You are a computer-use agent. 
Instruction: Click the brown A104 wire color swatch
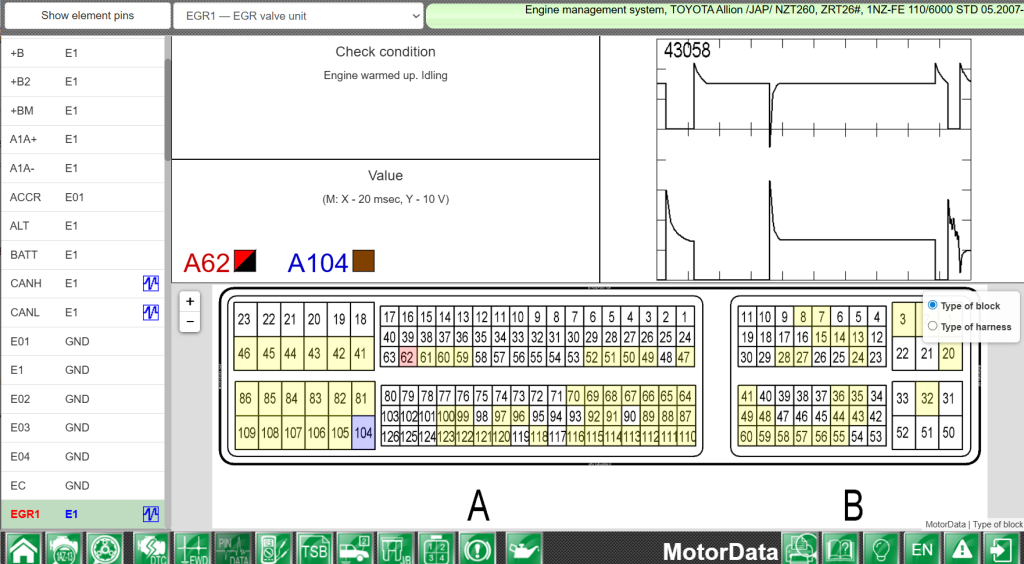coord(363,260)
